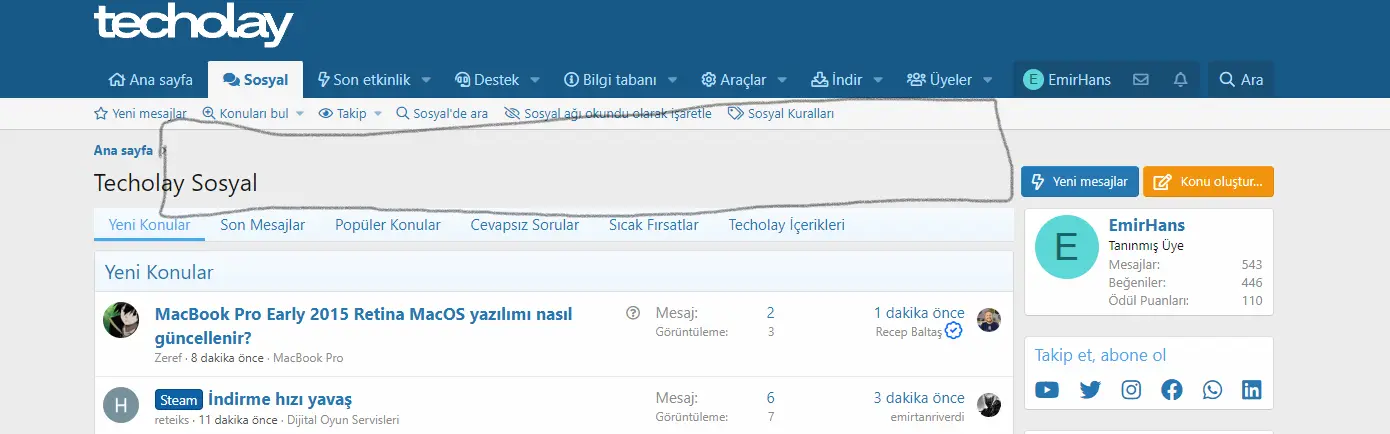Expand the Destek dropdown arrow
Screen dimensions: 1390x434
(x=535, y=80)
